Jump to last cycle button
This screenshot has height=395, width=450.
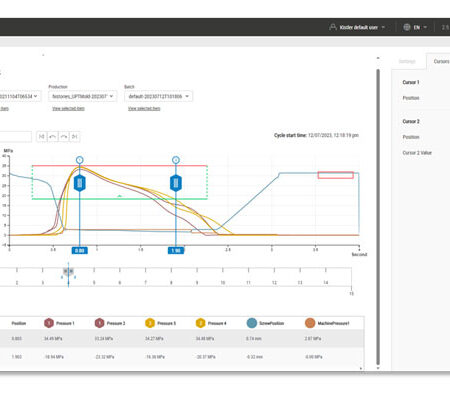(75, 137)
